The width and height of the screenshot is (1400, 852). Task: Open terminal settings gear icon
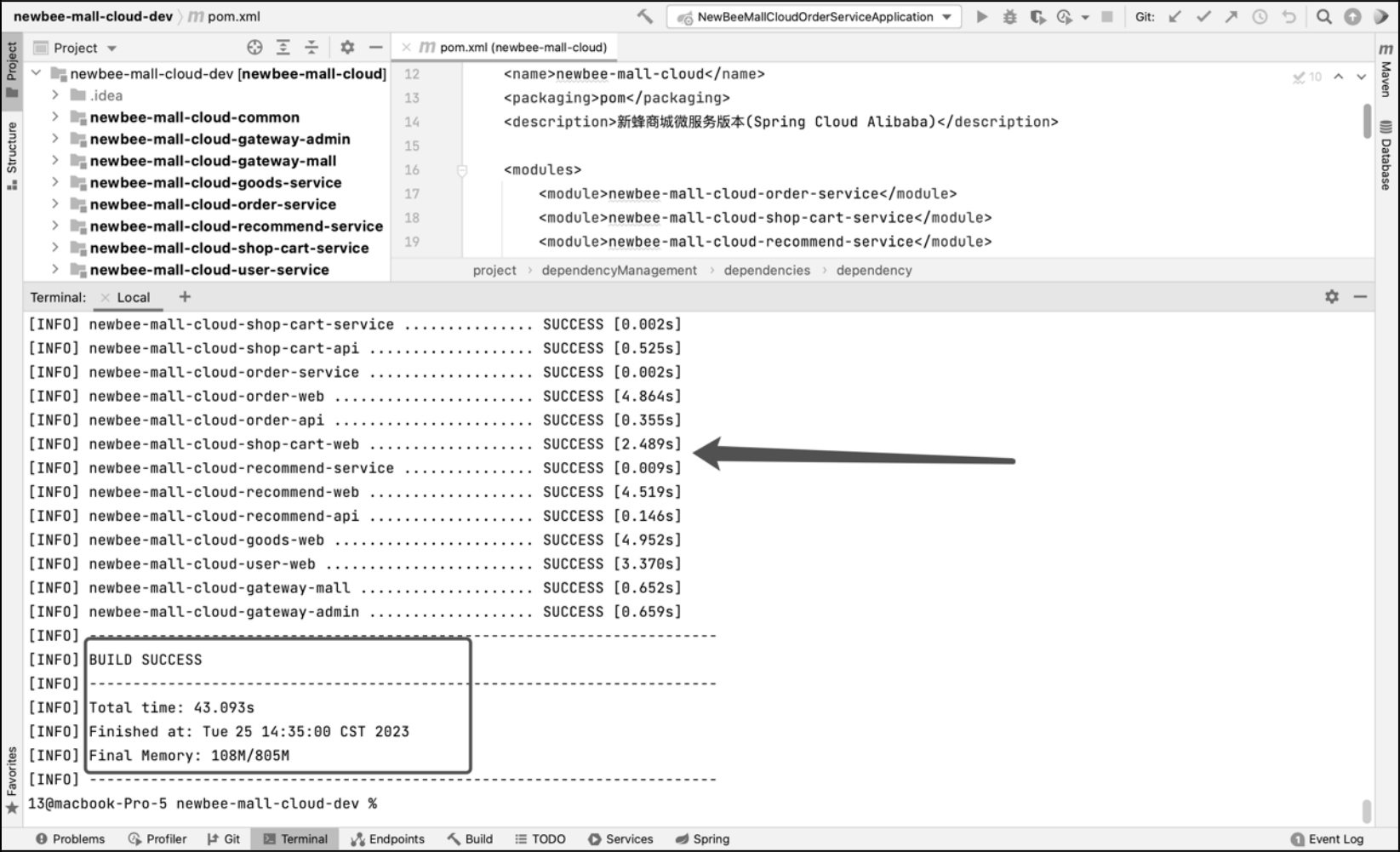(x=1332, y=296)
